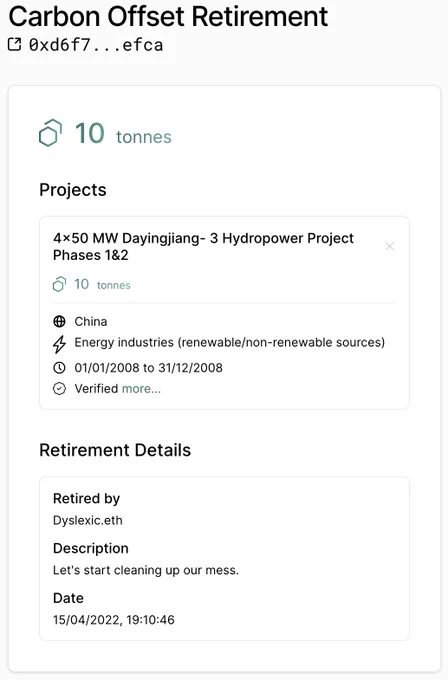448x680 pixels.
Task: Dismiss the Dayingjiang project card
Action: pyautogui.click(x=389, y=246)
